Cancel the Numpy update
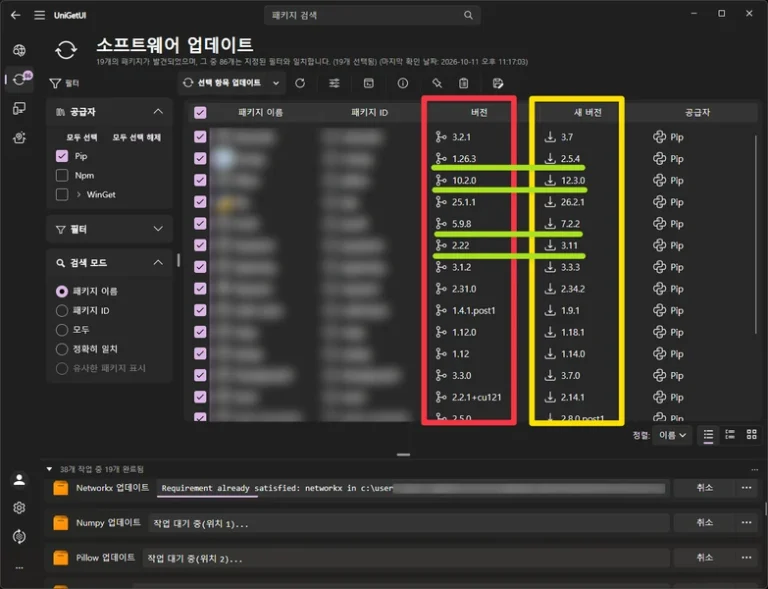Image resolution: width=768 pixels, height=589 pixels. coord(704,522)
